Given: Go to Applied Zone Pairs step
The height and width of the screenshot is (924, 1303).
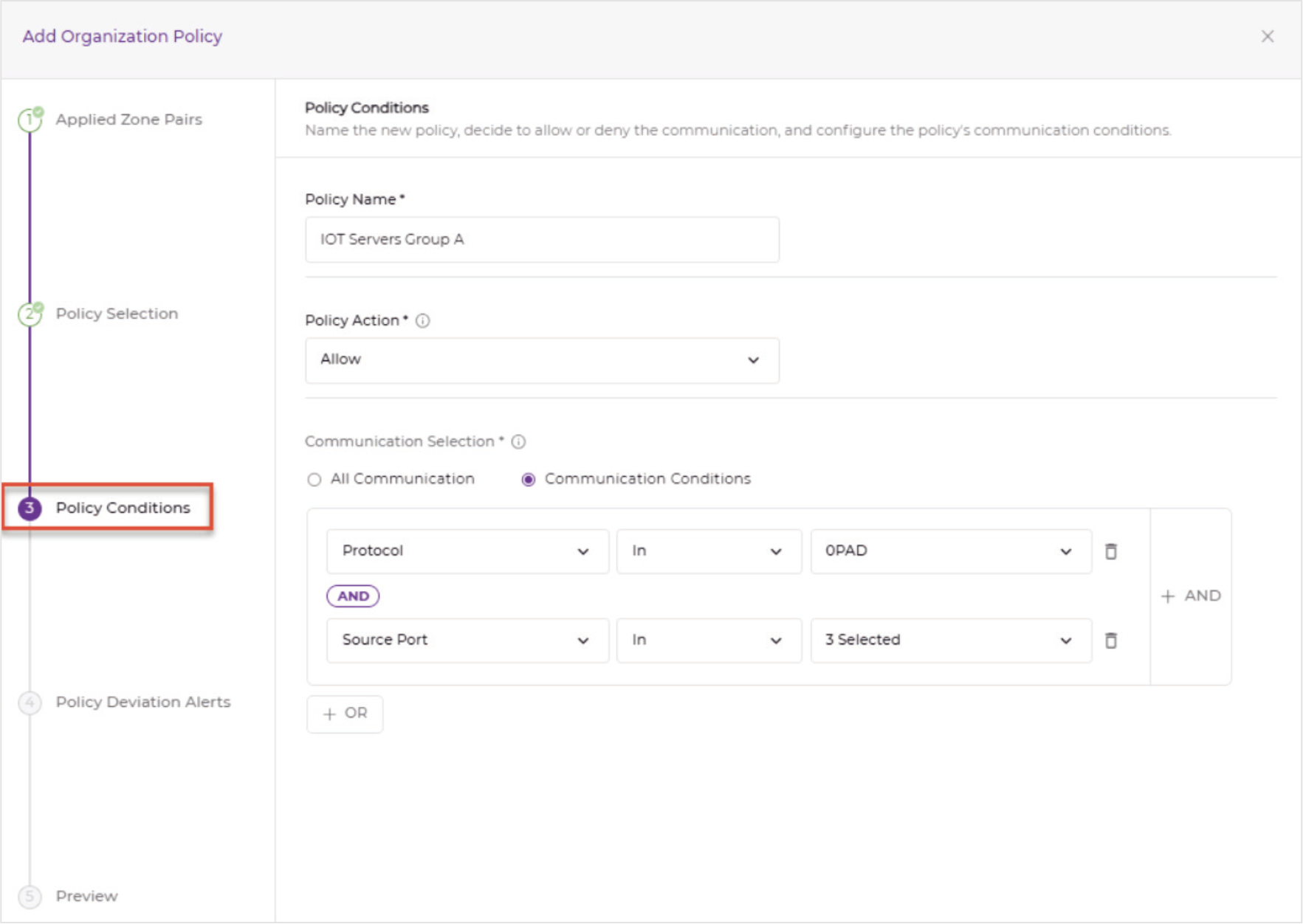Looking at the screenshot, I should pos(128,120).
